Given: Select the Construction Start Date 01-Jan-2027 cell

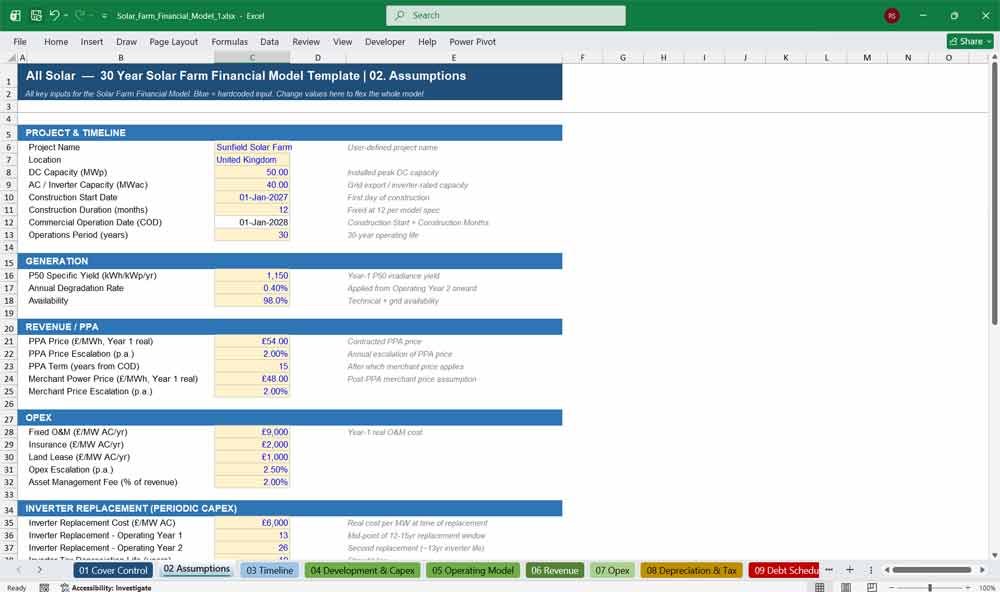Looking at the screenshot, I should 252,197.
